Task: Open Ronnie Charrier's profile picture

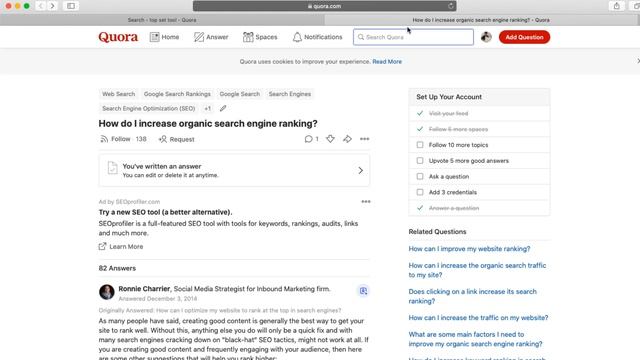Action: pyautogui.click(x=107, y=292)
